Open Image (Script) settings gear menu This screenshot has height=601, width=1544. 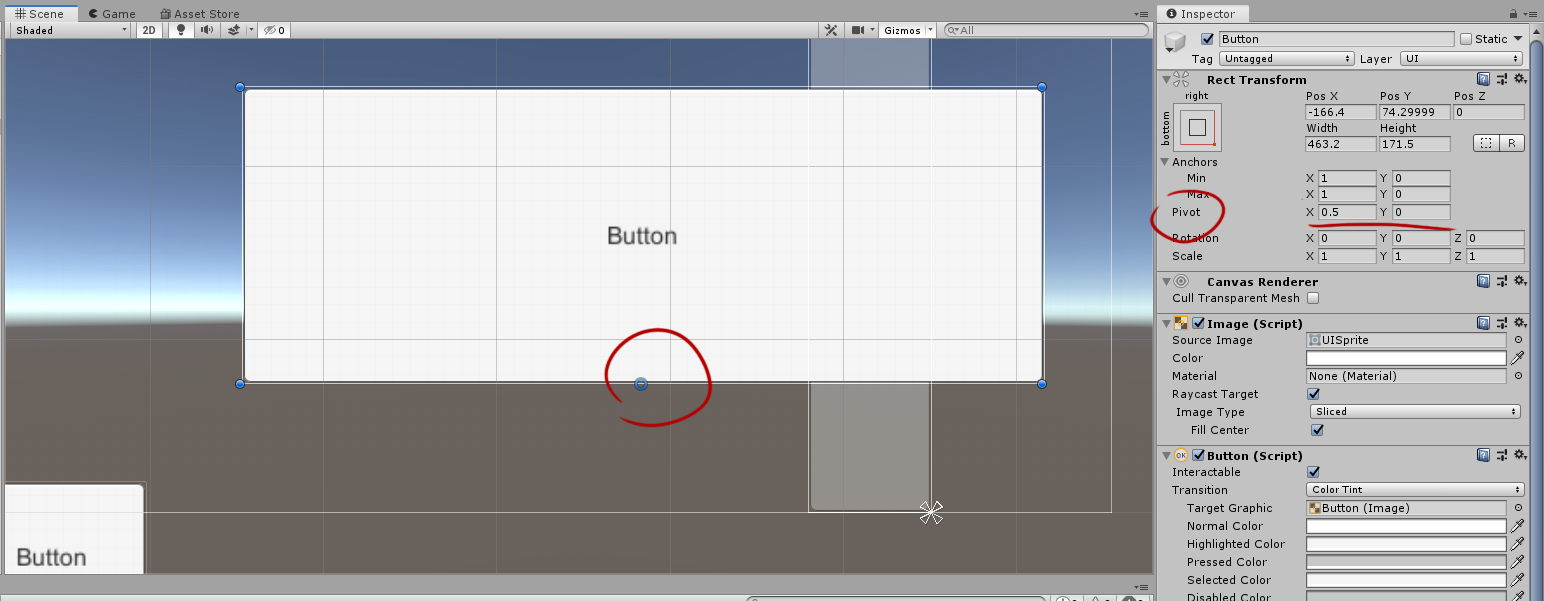(1519, 323)
